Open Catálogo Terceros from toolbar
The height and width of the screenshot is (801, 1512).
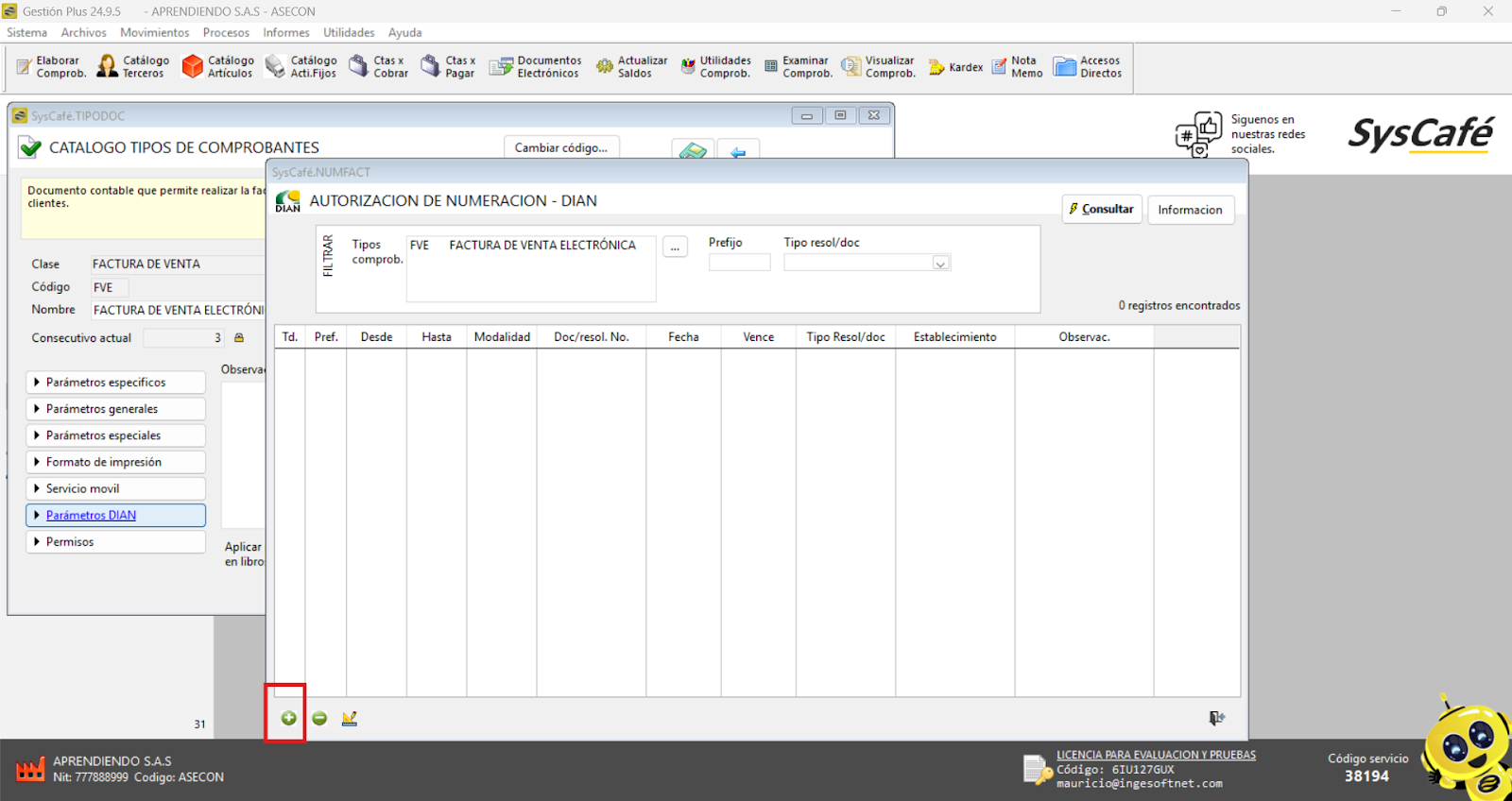click(x=133, y=66)
